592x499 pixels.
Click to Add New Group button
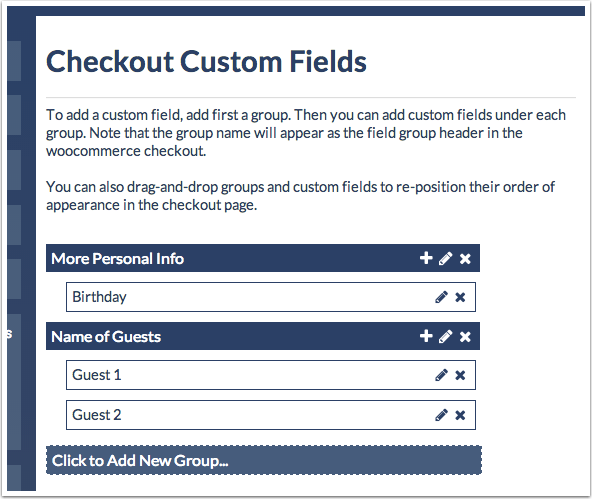tap(264, 460)
